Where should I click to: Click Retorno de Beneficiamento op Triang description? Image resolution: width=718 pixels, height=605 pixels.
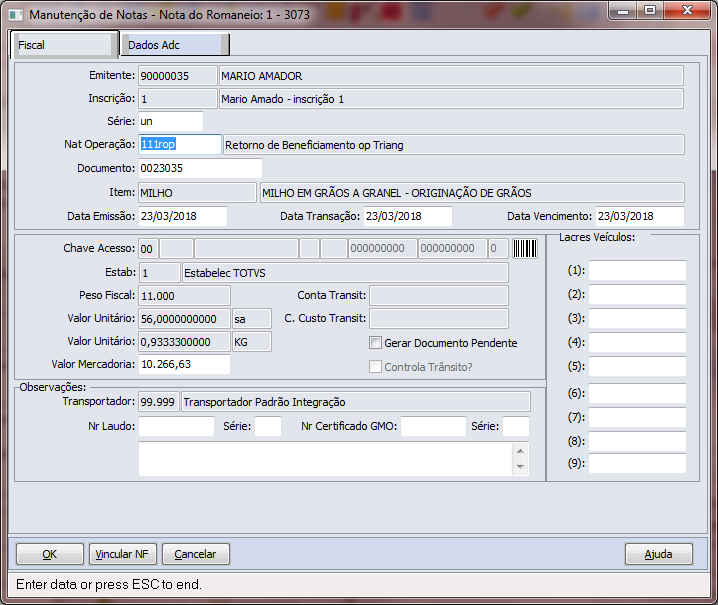coord(454,145)
